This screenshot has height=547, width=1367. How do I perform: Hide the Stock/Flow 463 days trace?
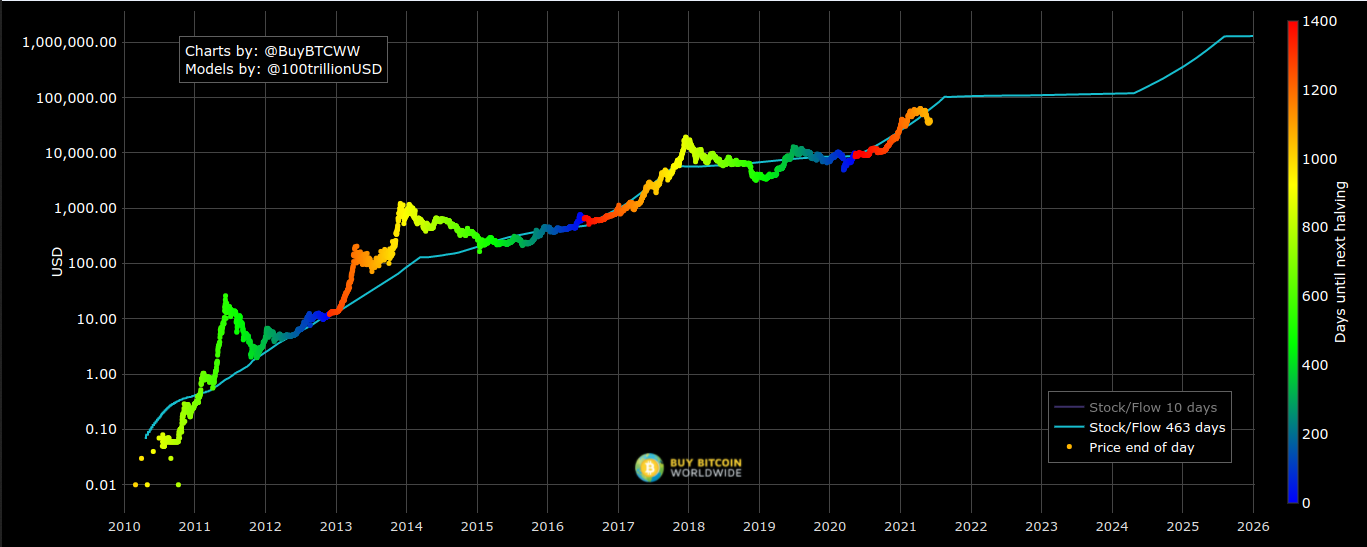pos(1156,428)
